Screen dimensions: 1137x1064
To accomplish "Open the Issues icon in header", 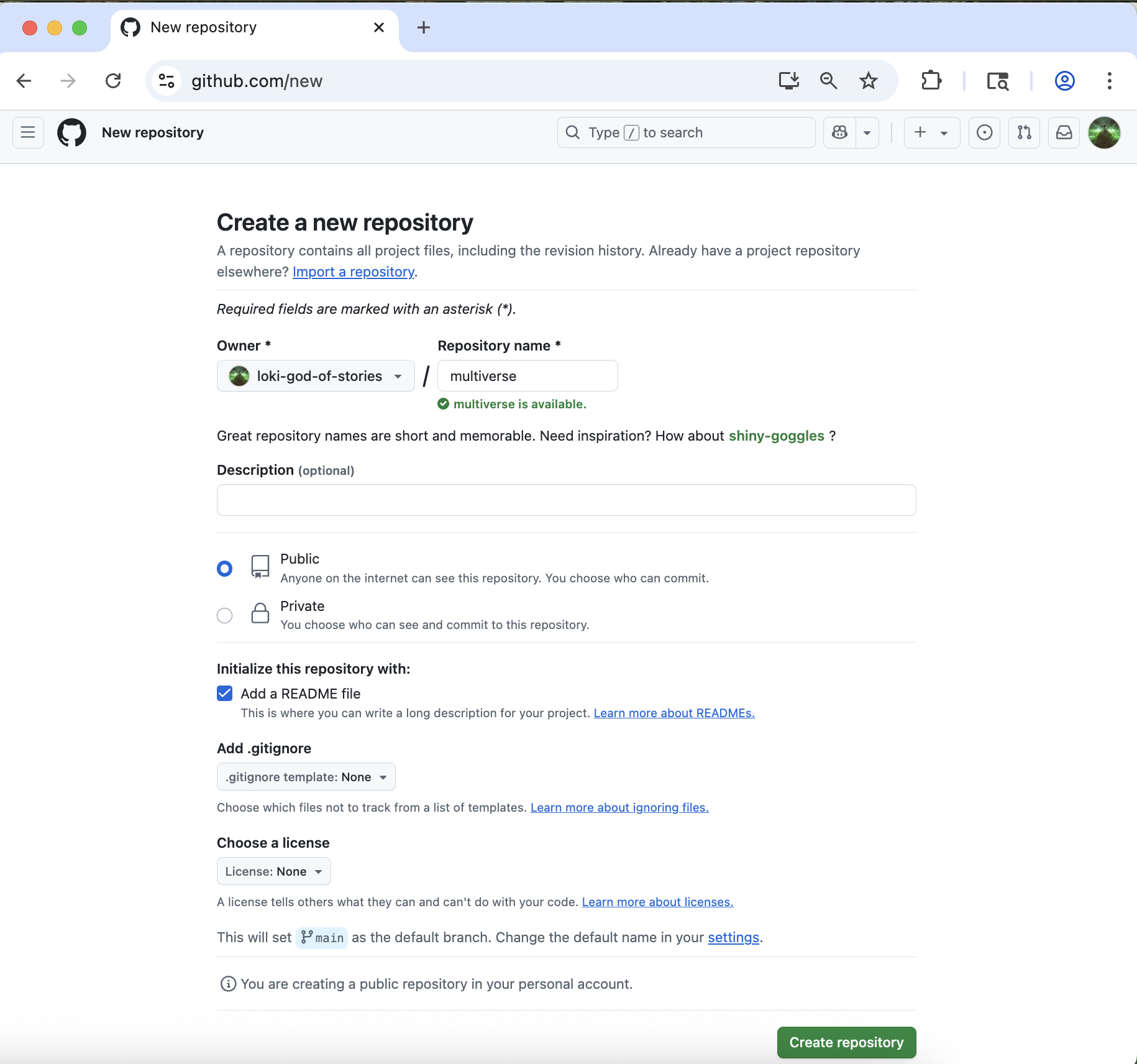I will (x=984, y=132).
